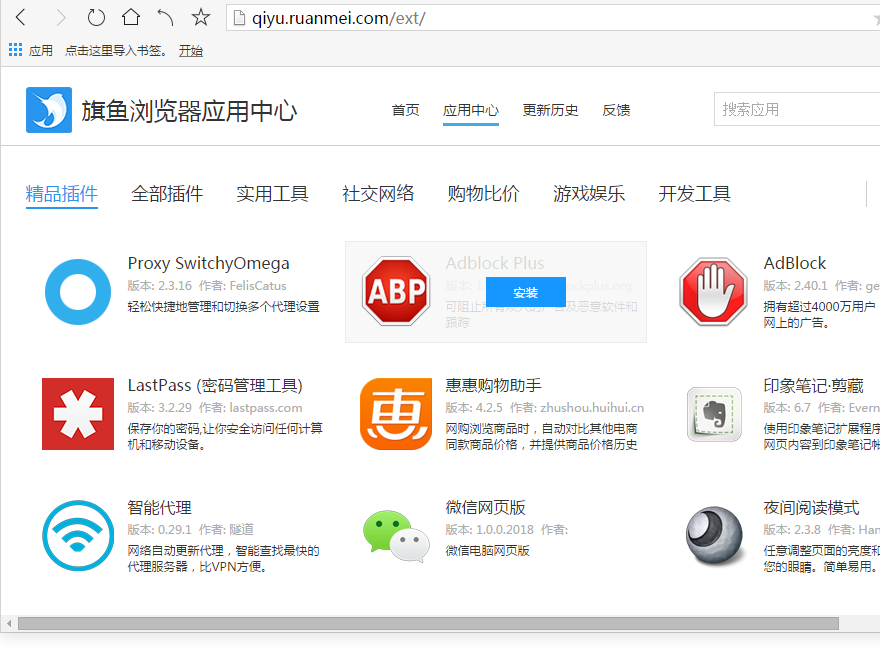Switch to the 全部插件 tab

166,194
